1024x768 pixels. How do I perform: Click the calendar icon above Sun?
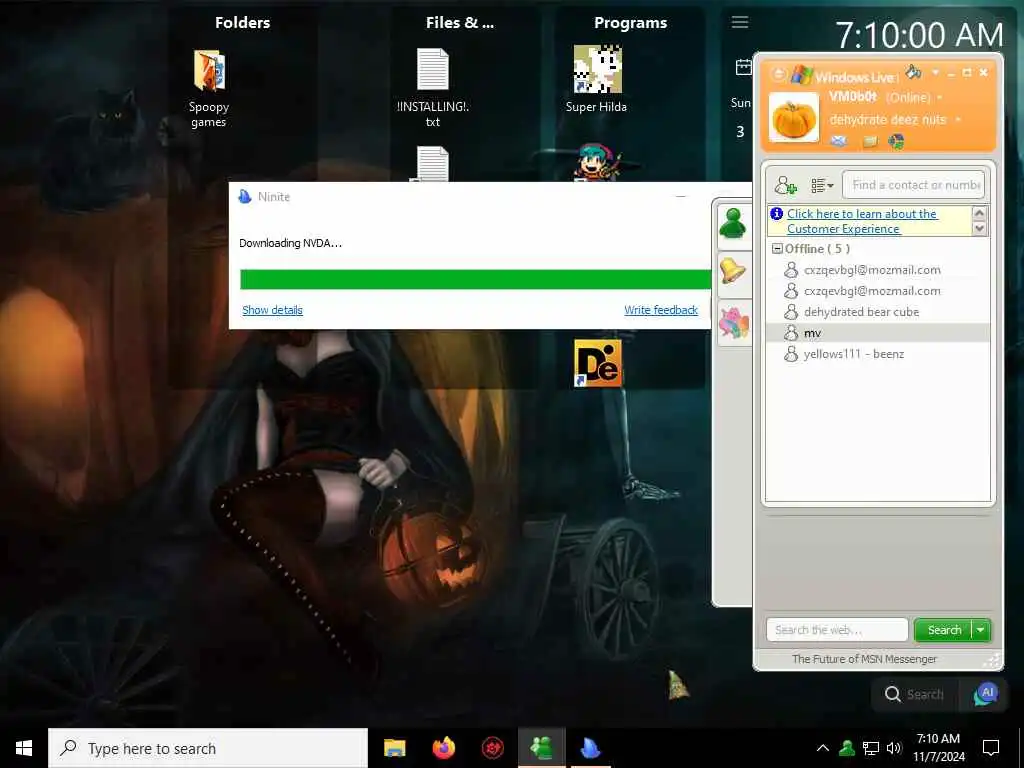(743, 67)
